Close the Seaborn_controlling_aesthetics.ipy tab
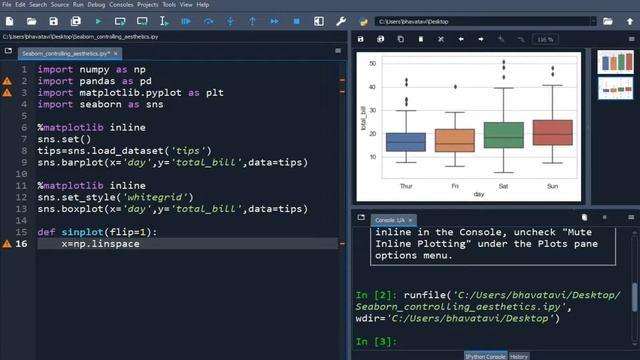 [116, 53]
